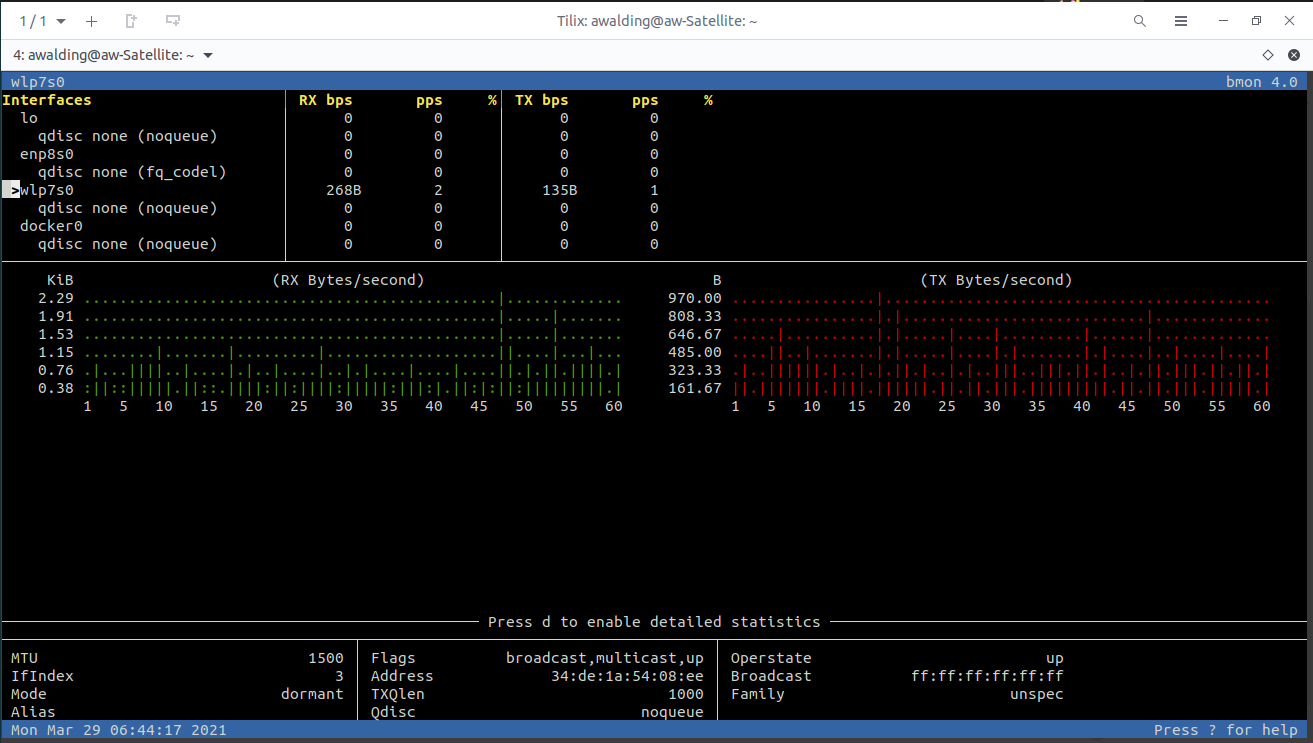This screenshot has height=743, width=1313.
Task: Click the Press ? for help text
Action: tap(1225, 730)
